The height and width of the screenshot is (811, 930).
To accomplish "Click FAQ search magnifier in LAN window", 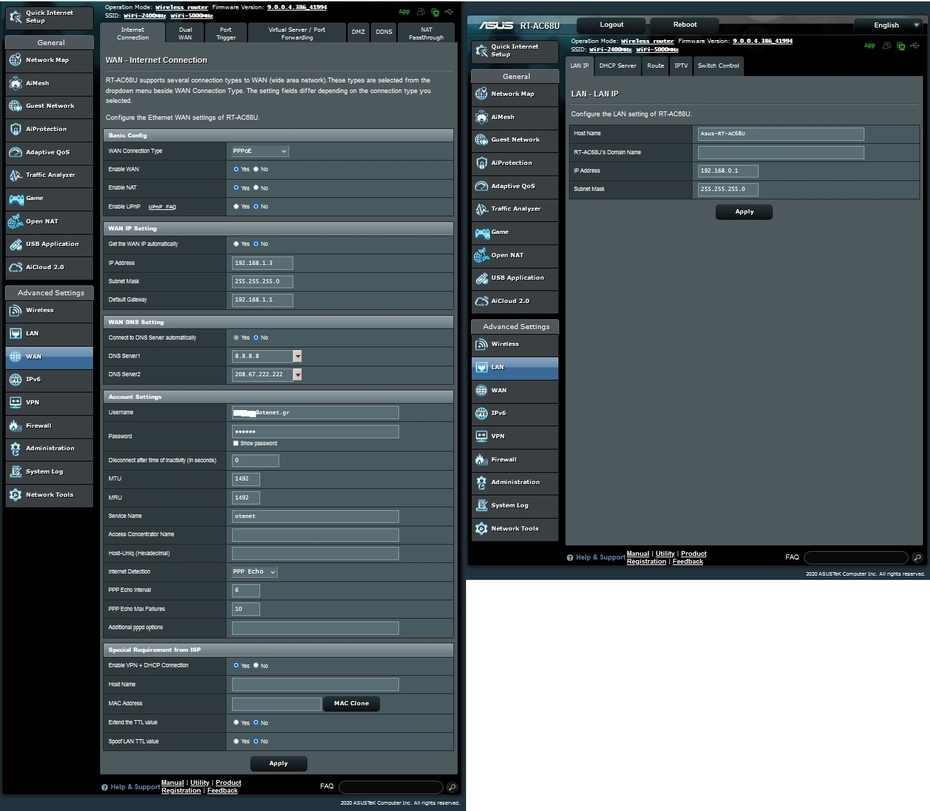I will pyautogui.click(x=918, y=558).
